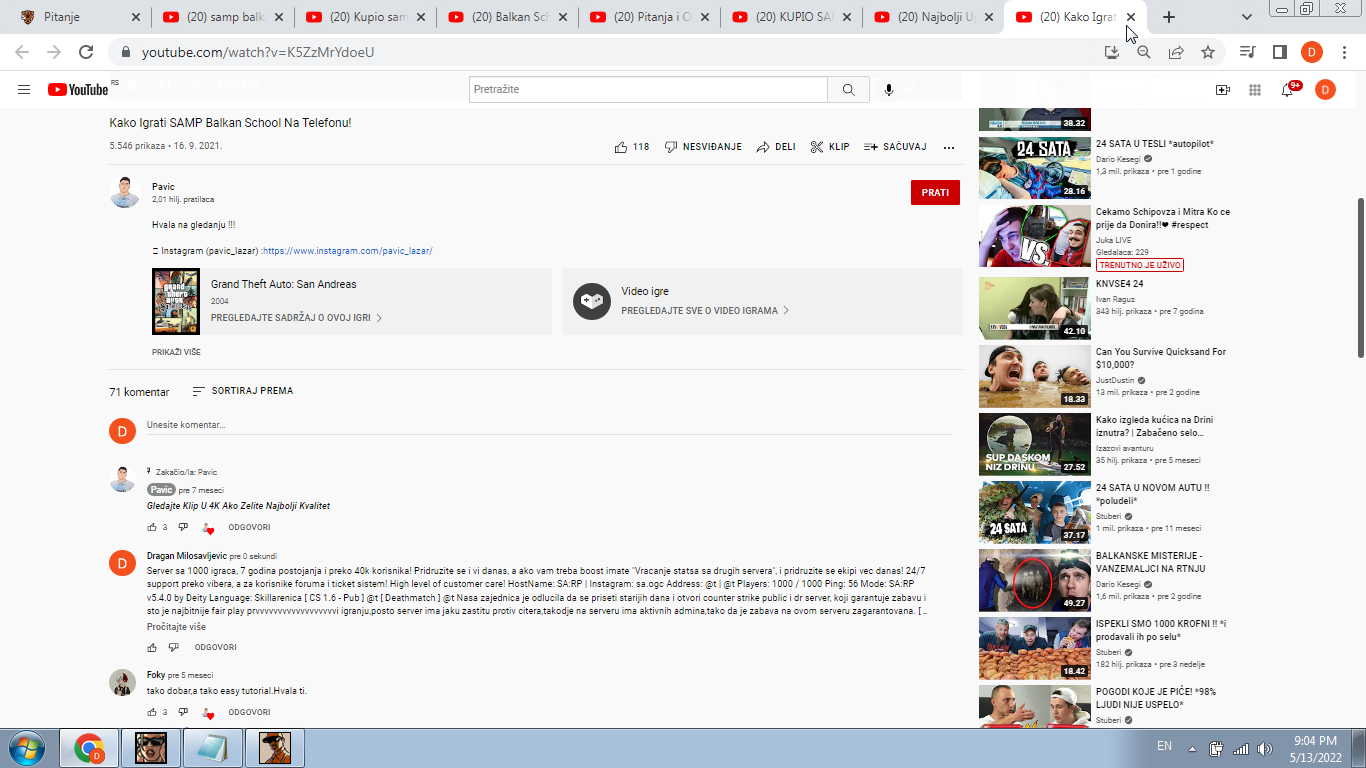
Task: Reload the page in Chrome
Action: point(86,52)
